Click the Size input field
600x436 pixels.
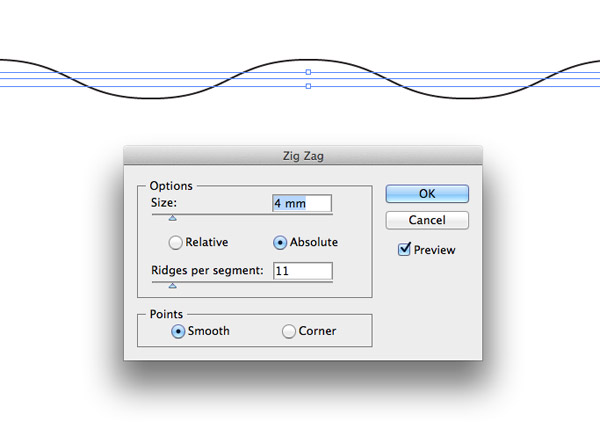tap(301, 203)
